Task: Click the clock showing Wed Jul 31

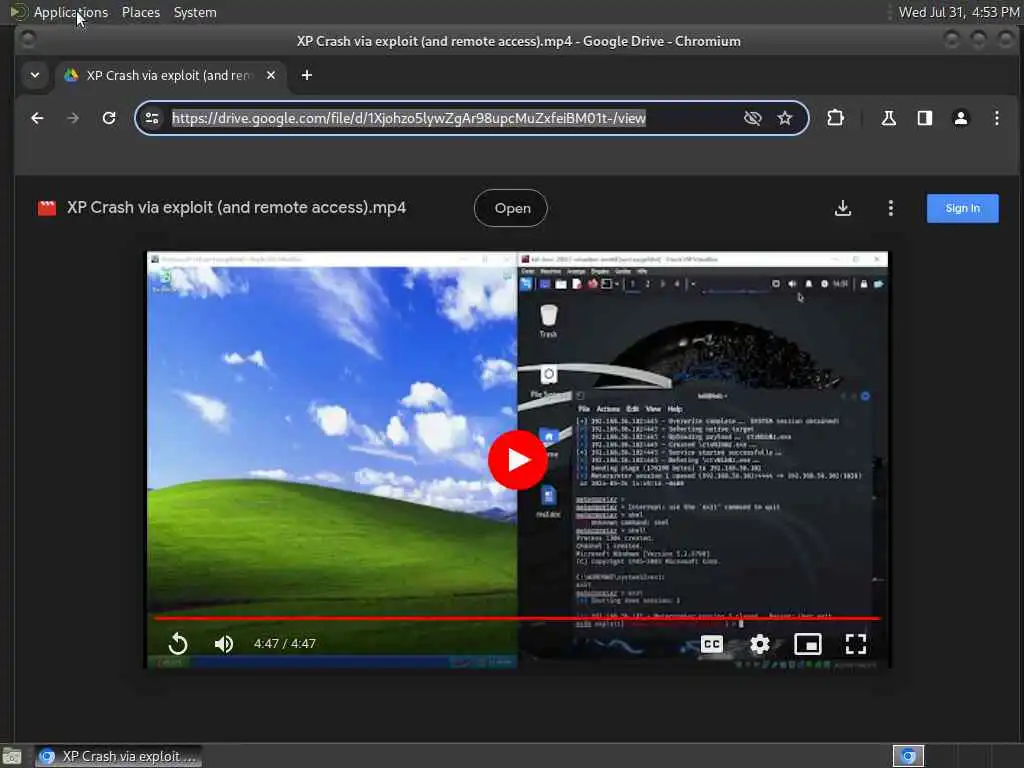Action: click(x=959, y=12)
